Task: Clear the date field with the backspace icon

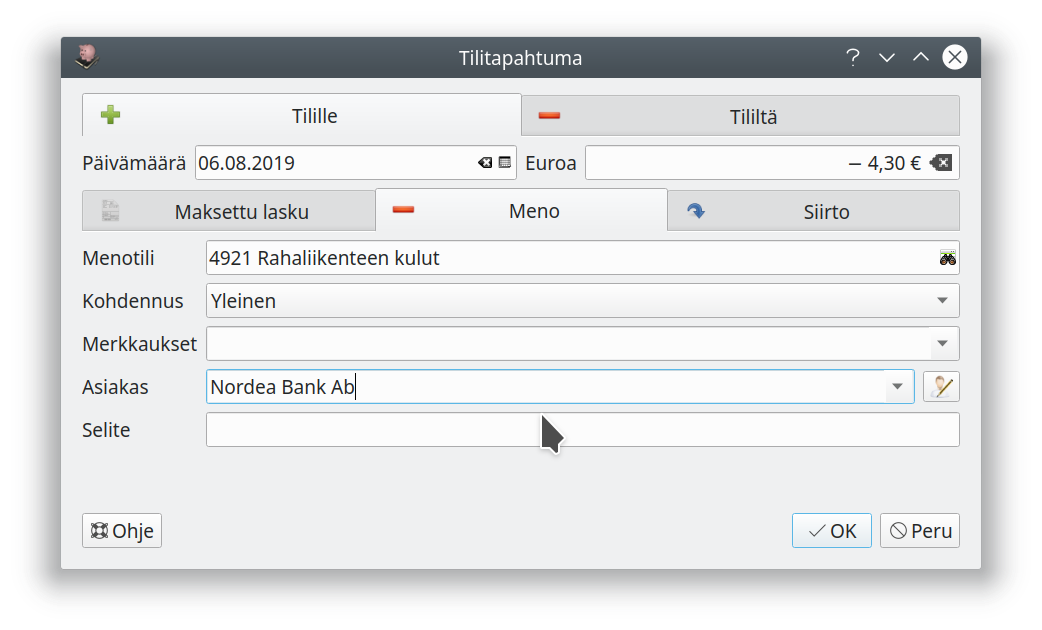Action: [x=485, y=163]
